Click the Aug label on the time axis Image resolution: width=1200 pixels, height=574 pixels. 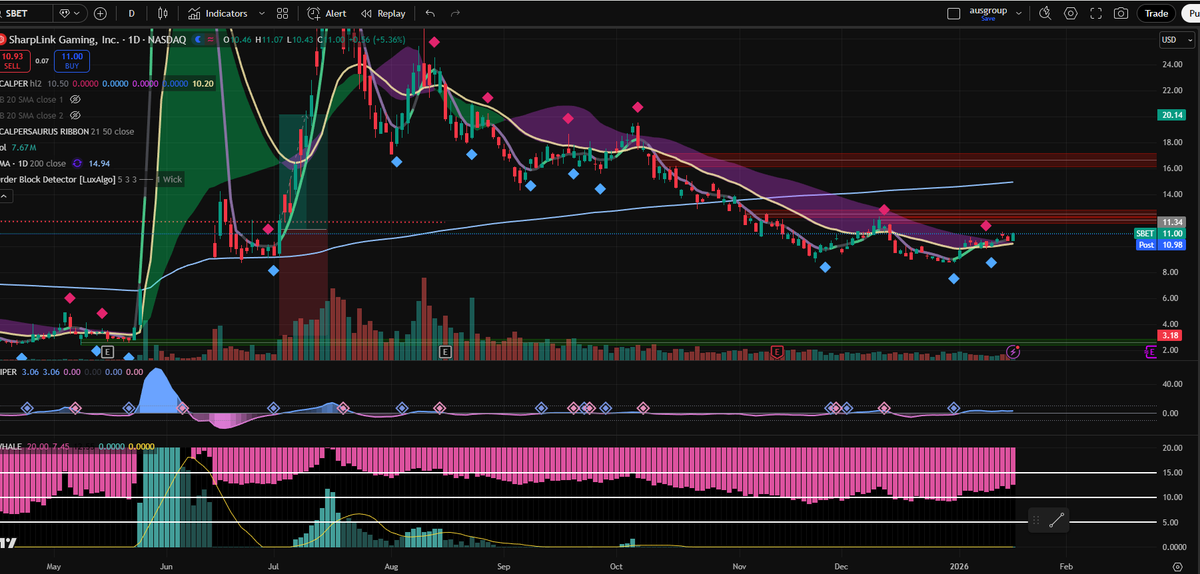click(x=391, y=565)
